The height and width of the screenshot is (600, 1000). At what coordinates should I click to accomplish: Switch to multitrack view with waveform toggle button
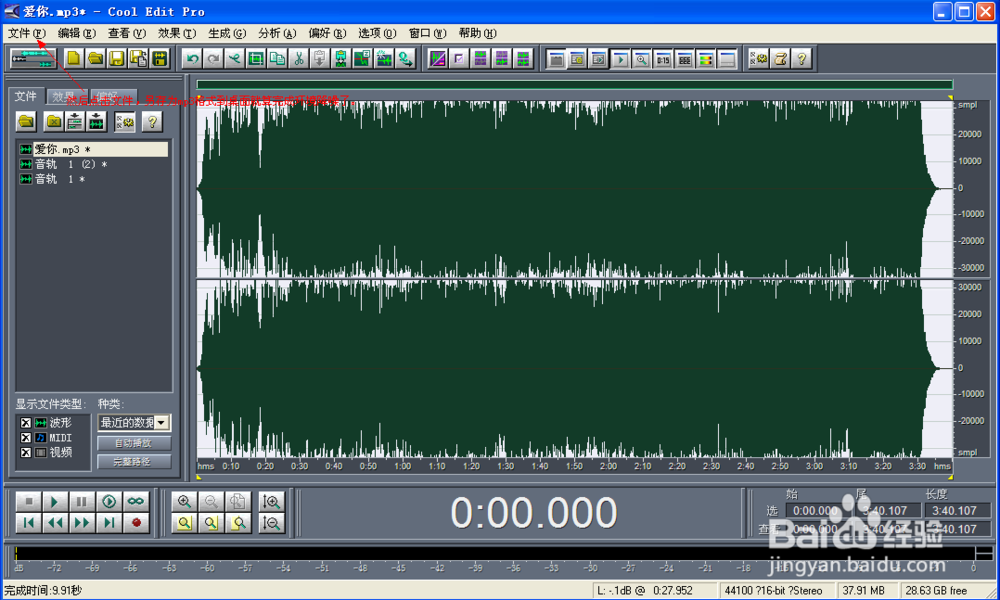(x=33, y=59)
